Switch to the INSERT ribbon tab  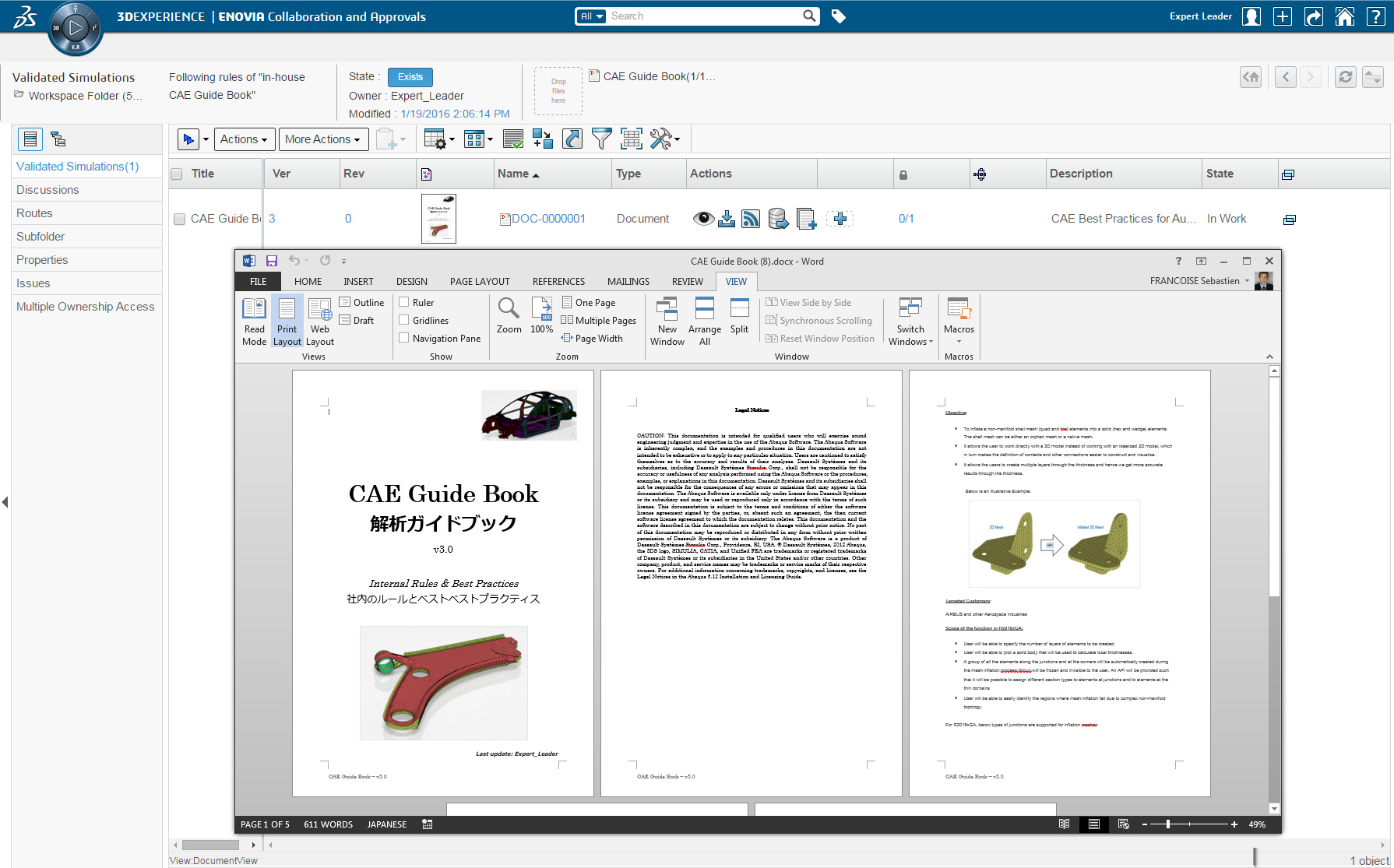coord(358,282)
